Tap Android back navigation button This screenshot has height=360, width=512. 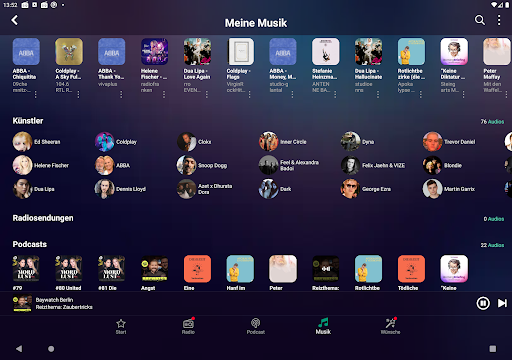point(19,349)
